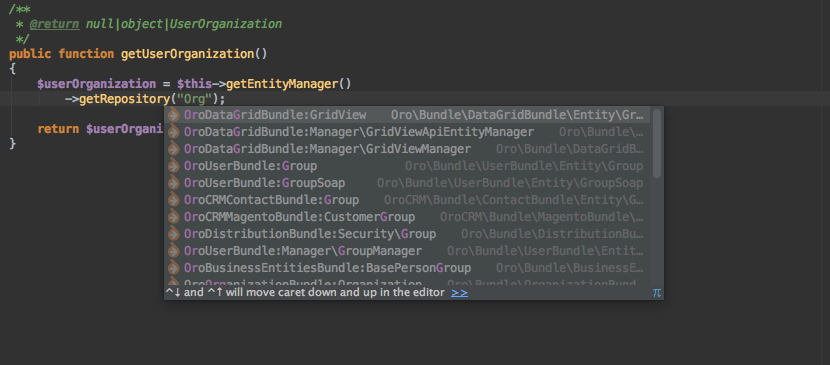
Task: Select OroBusinessEntitiesBundle:BasePersonGroup entry
Action: 407,268
